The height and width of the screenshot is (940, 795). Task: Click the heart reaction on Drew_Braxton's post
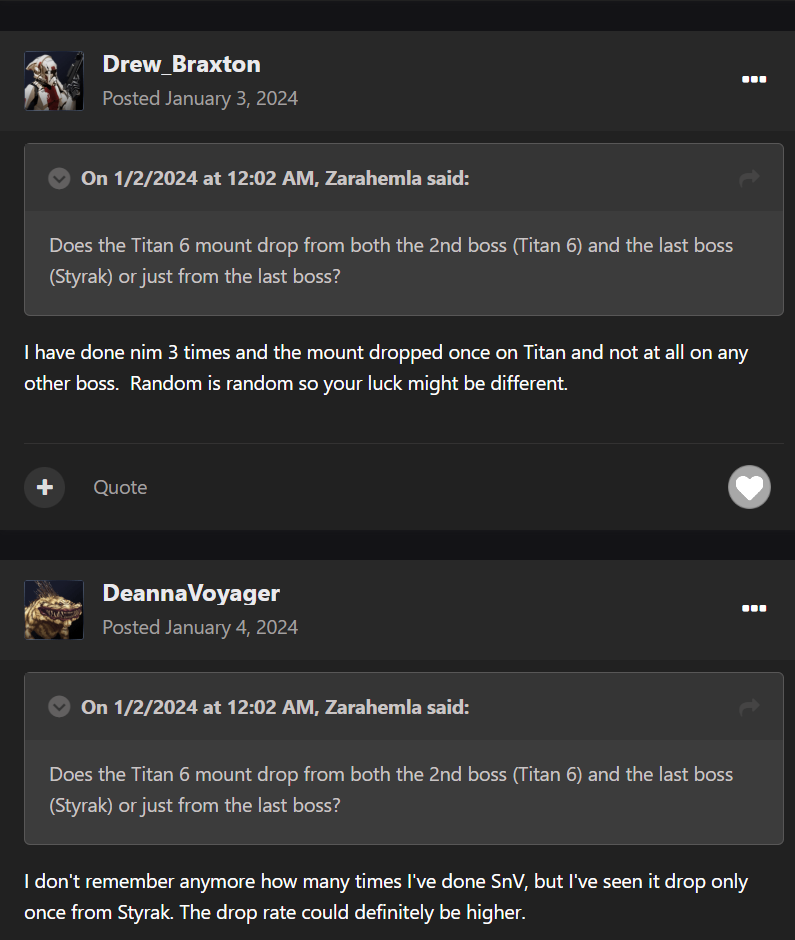tap(749, 487)
